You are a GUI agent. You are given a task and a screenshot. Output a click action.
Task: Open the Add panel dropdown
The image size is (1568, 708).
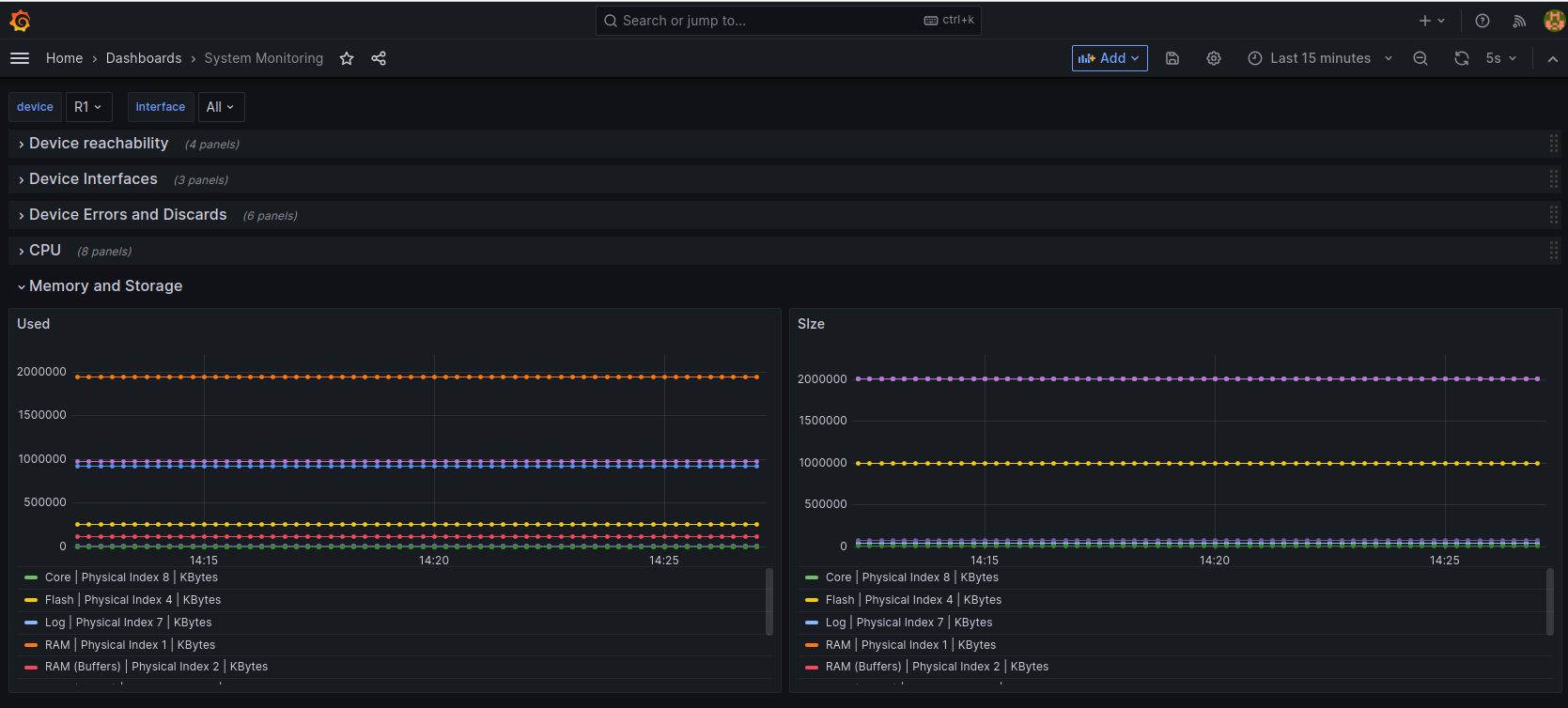pos(1110,58)
